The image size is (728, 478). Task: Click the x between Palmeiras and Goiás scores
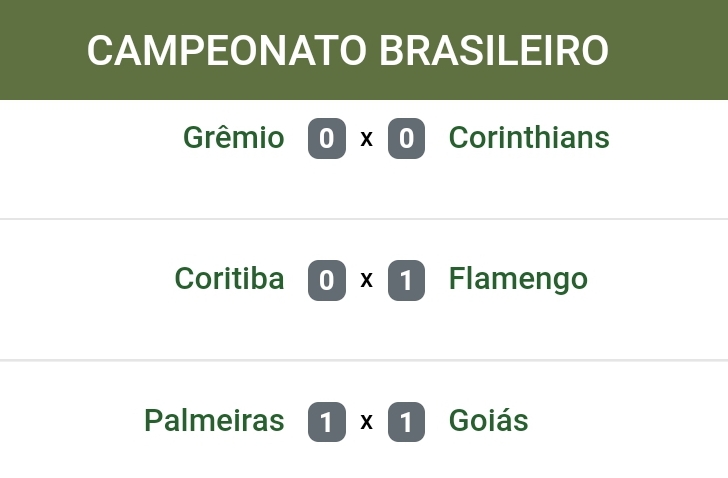pyautogui.click(x=367, y=423)
